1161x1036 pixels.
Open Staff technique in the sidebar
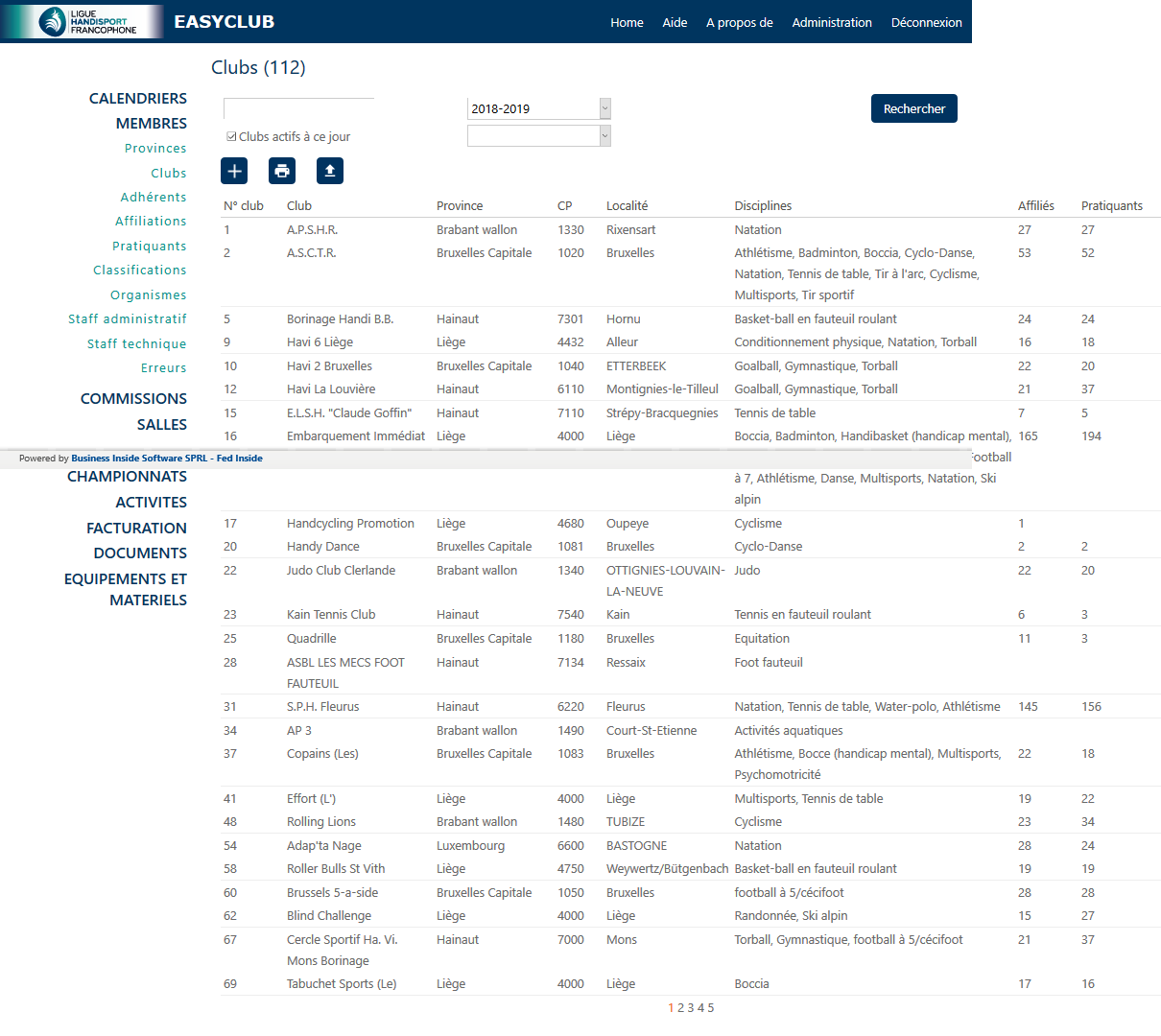[137, 343]
